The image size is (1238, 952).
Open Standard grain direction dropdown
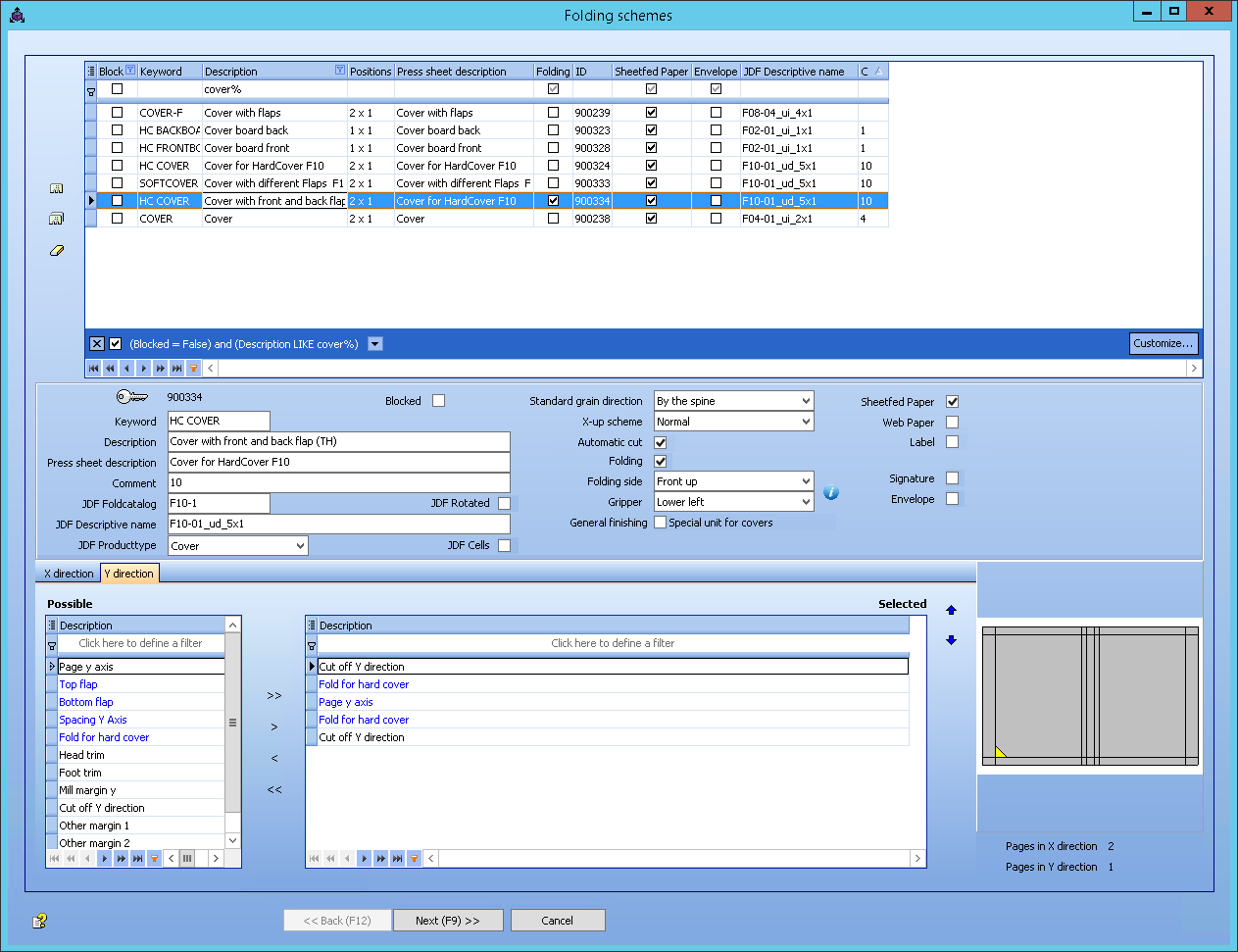pyautogui.click(x=806, y=401)
